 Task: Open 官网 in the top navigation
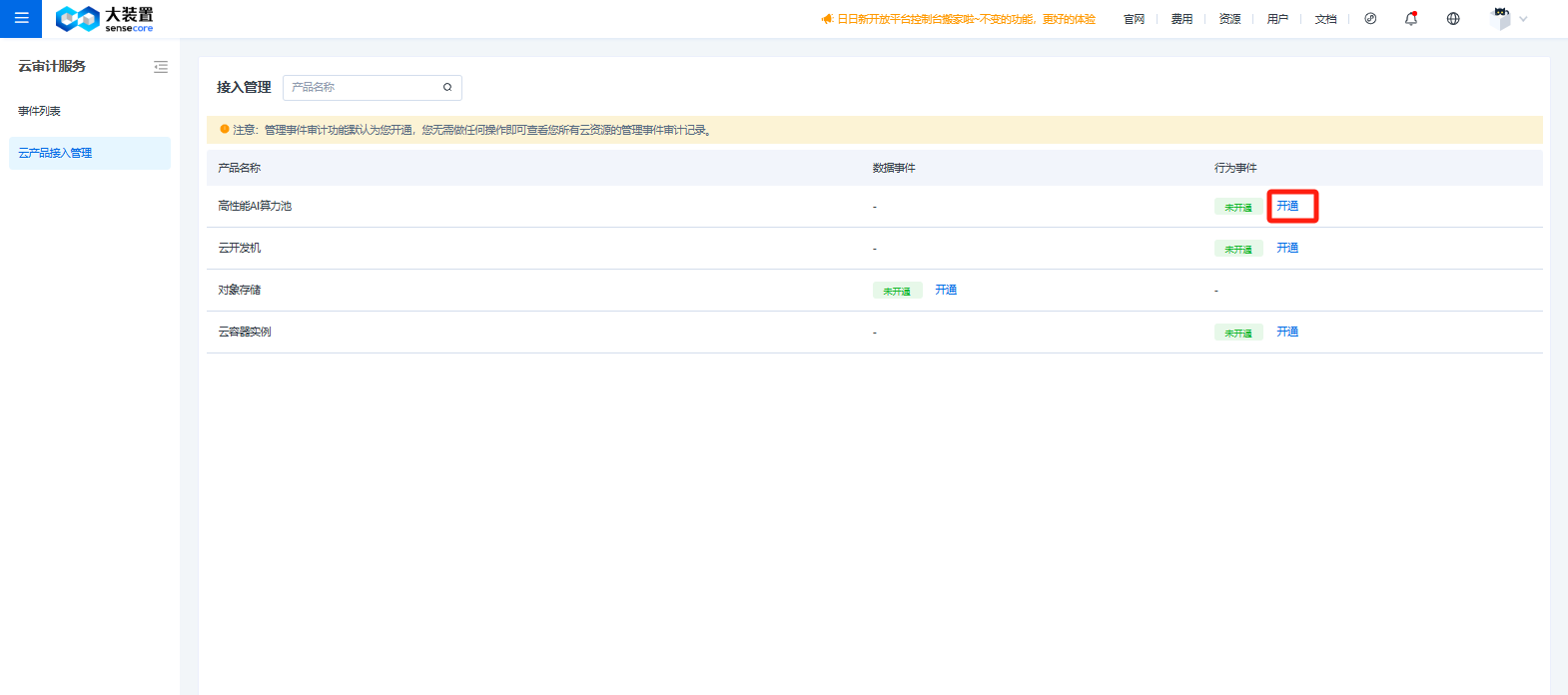coord(1134,19)
